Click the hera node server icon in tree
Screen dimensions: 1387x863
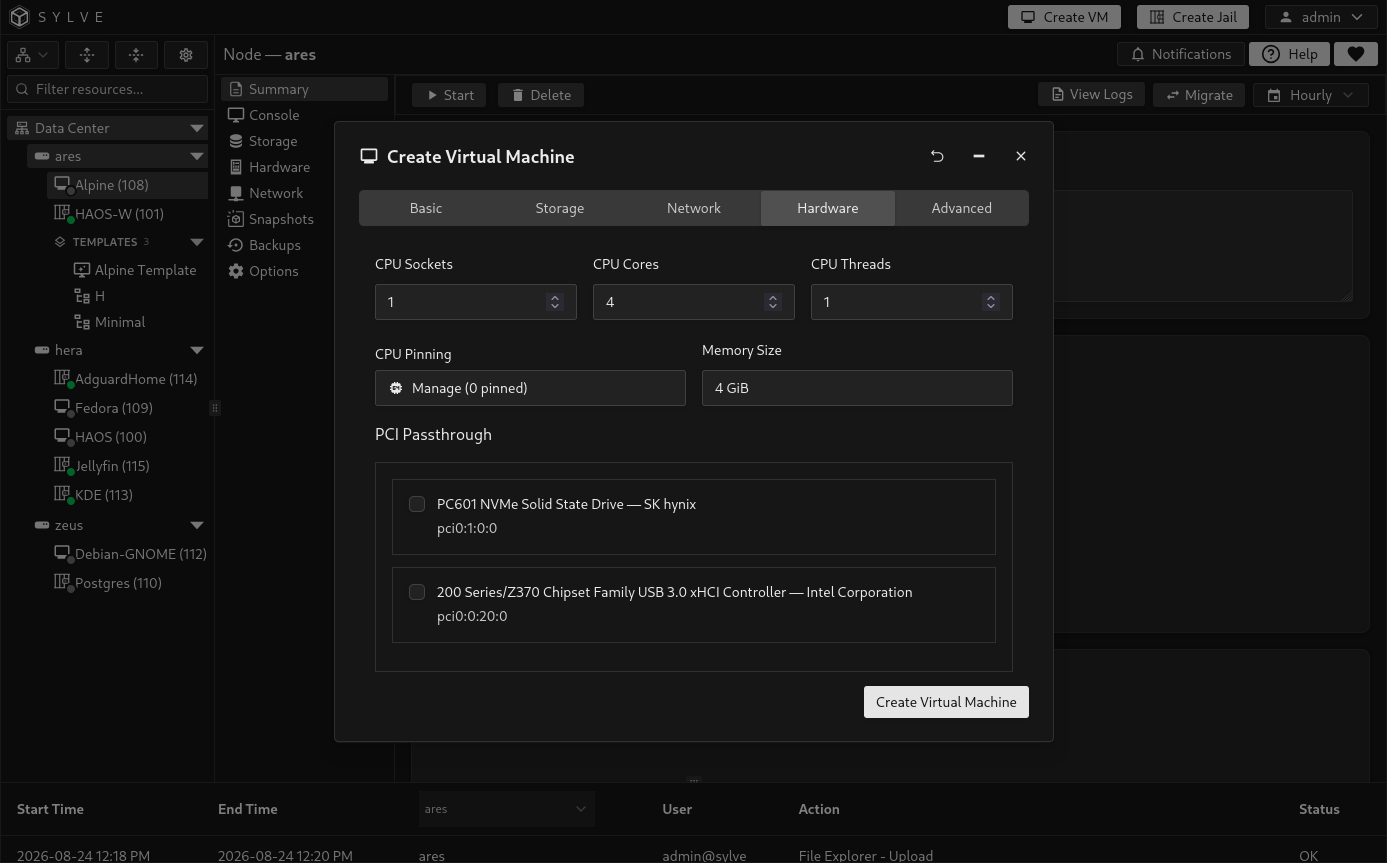[42, 350]
